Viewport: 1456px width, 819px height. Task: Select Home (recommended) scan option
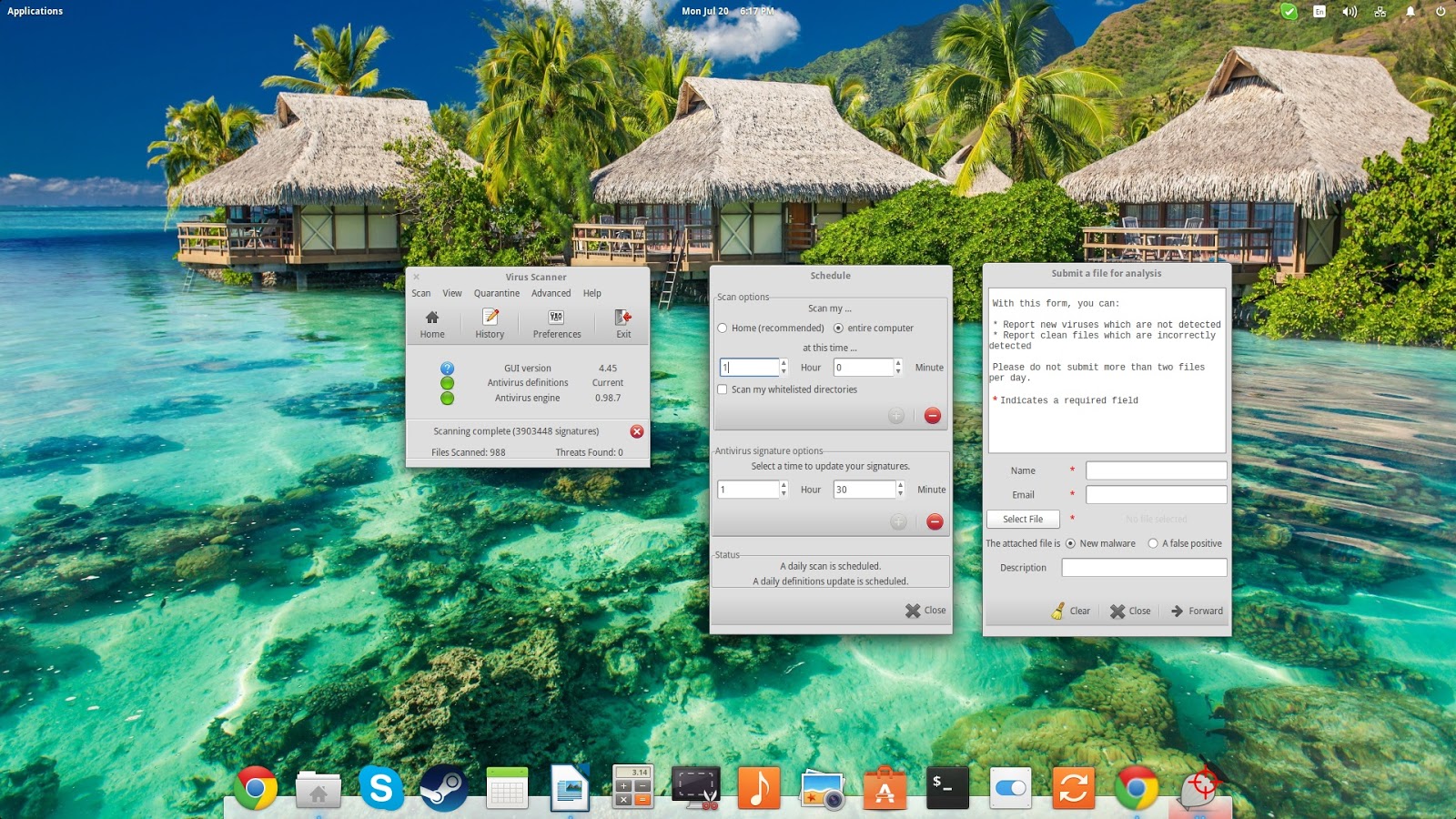point(723,328)
